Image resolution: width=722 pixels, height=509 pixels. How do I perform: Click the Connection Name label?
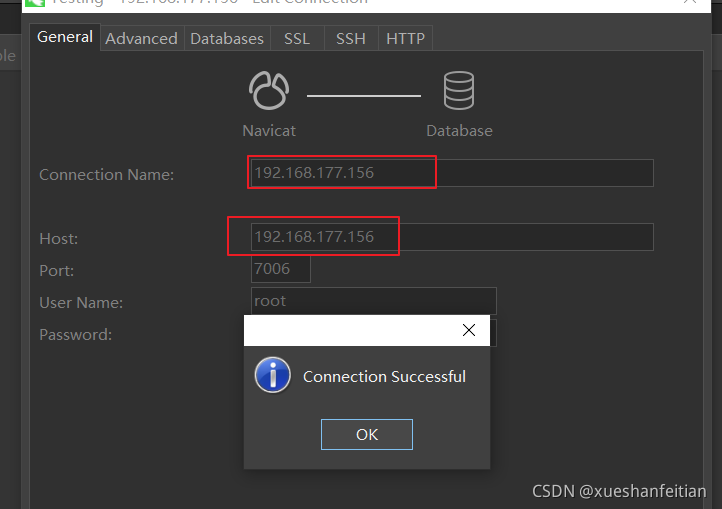pyautogui.click(x=107, y=175)
